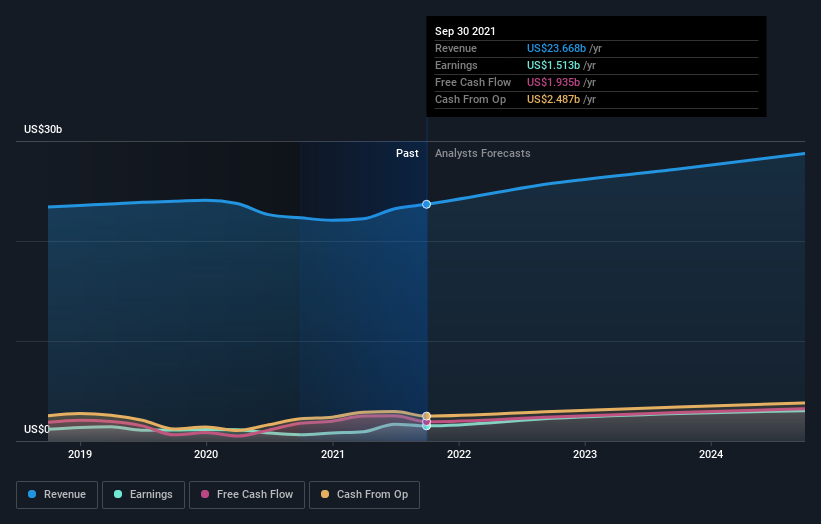Click the US$30b axis label
821x524 pixels.
point(43,129)
